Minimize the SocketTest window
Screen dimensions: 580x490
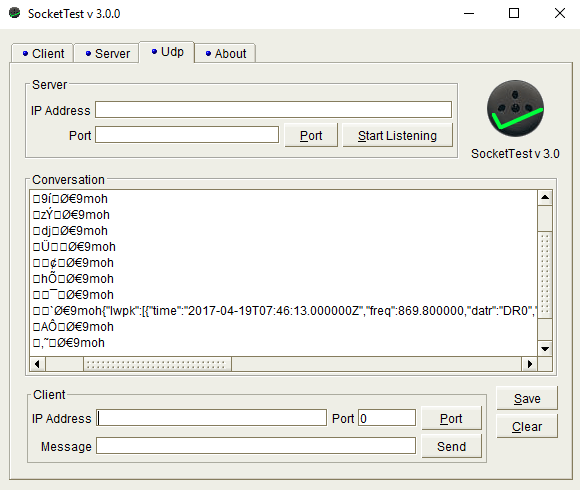coord(469,13)
